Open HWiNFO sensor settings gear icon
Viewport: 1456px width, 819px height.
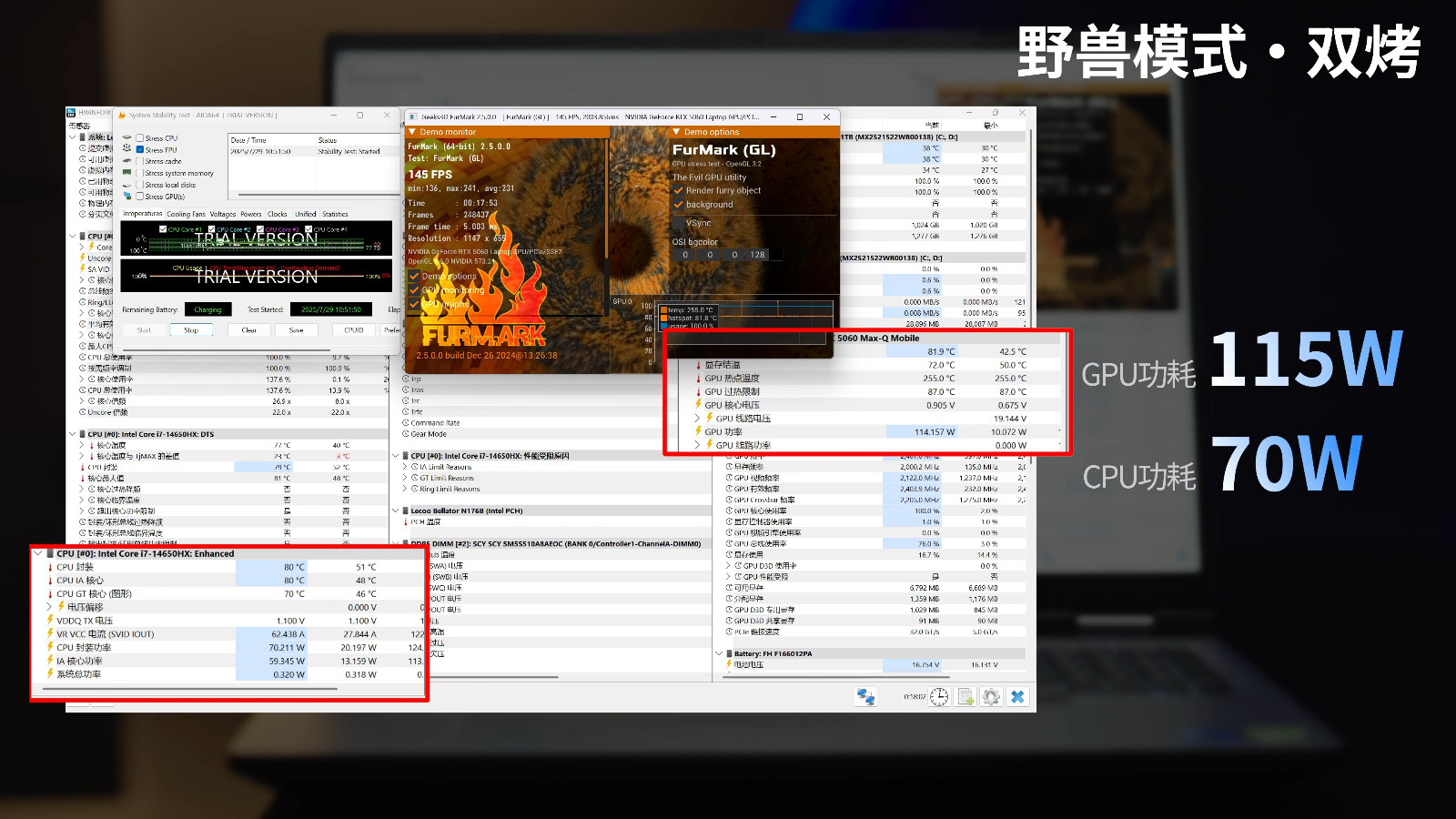(x=991, y=697)
